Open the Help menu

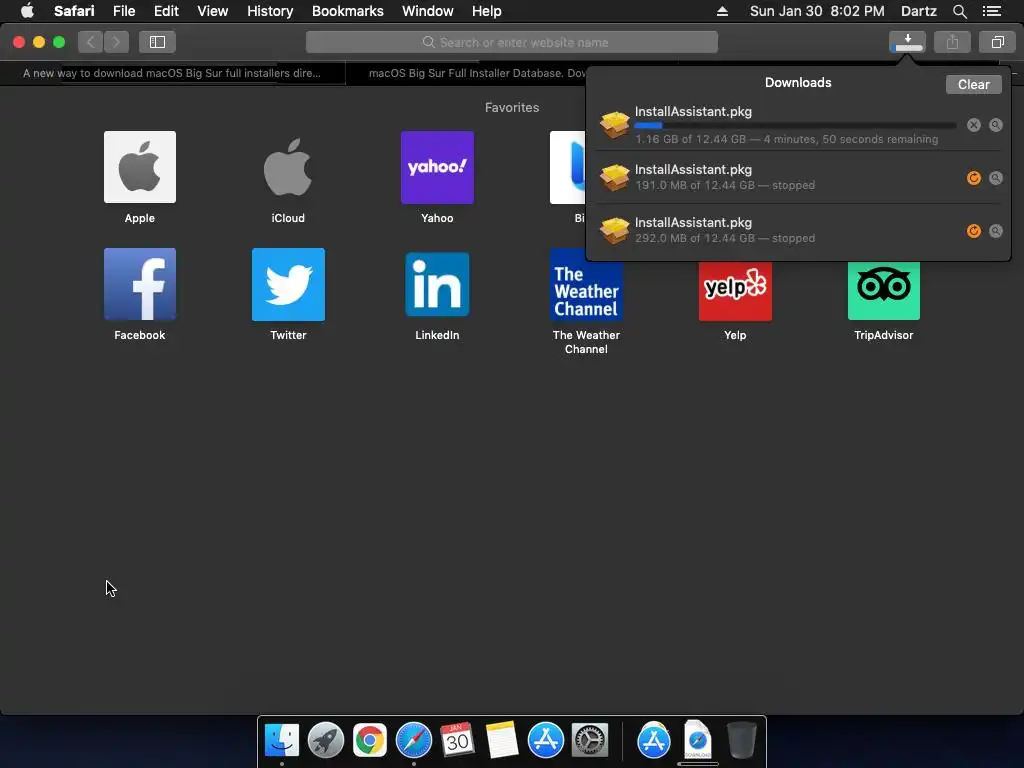click(487, 11)
